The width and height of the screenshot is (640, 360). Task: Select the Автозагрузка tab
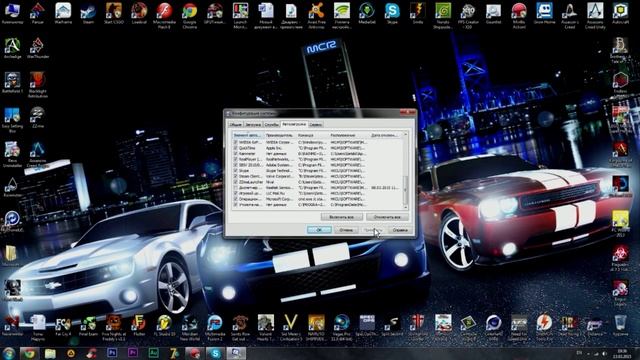tap(294, 124)
